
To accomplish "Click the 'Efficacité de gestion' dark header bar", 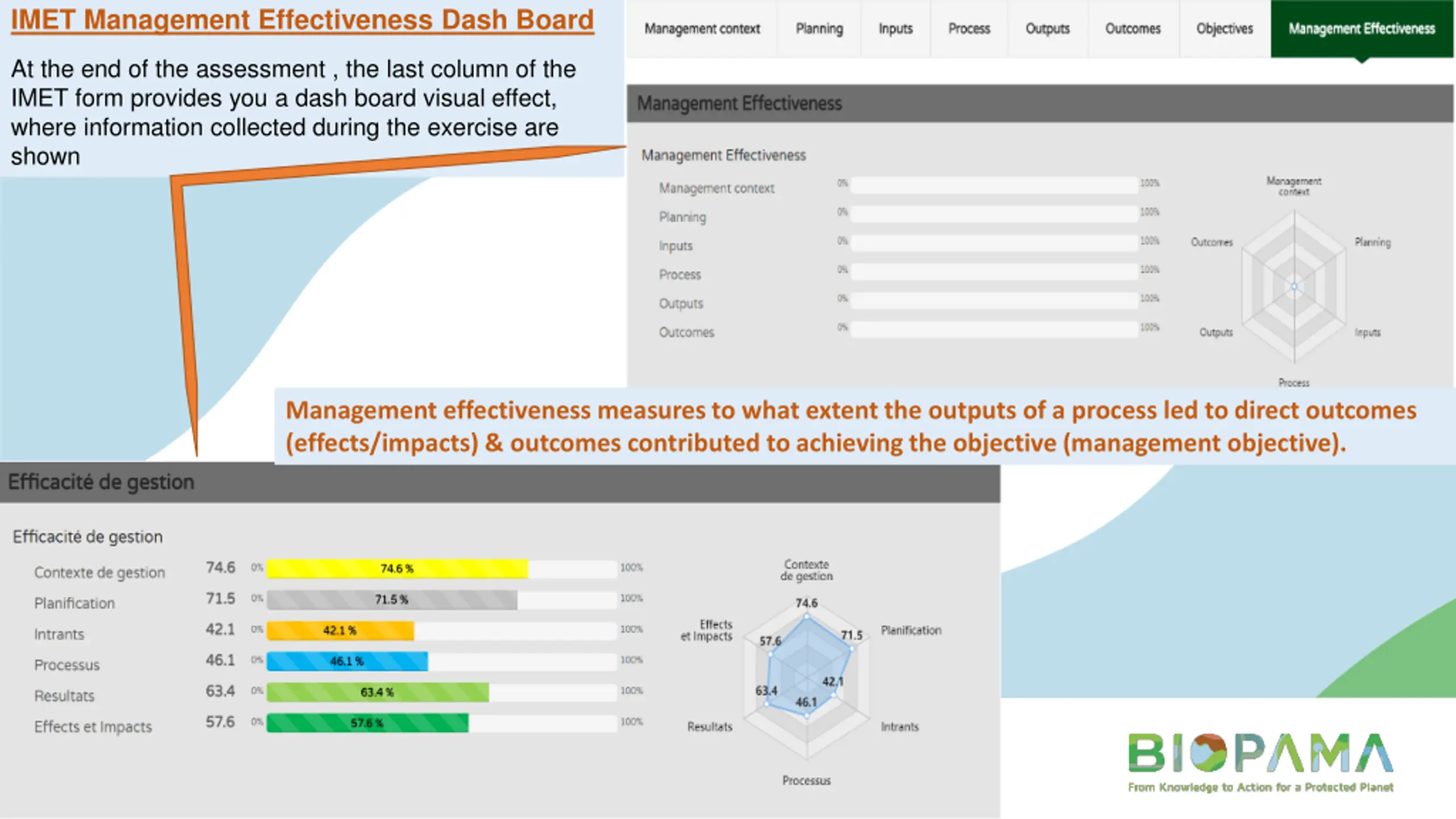I will pyautogui.click(x=500, y=482).
